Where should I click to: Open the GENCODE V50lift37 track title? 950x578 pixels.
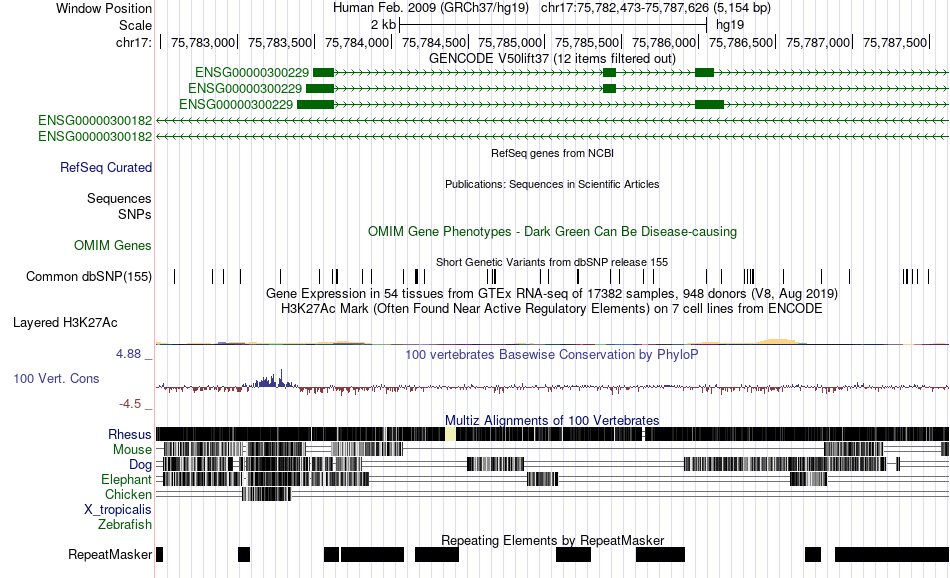pos(552,59)
